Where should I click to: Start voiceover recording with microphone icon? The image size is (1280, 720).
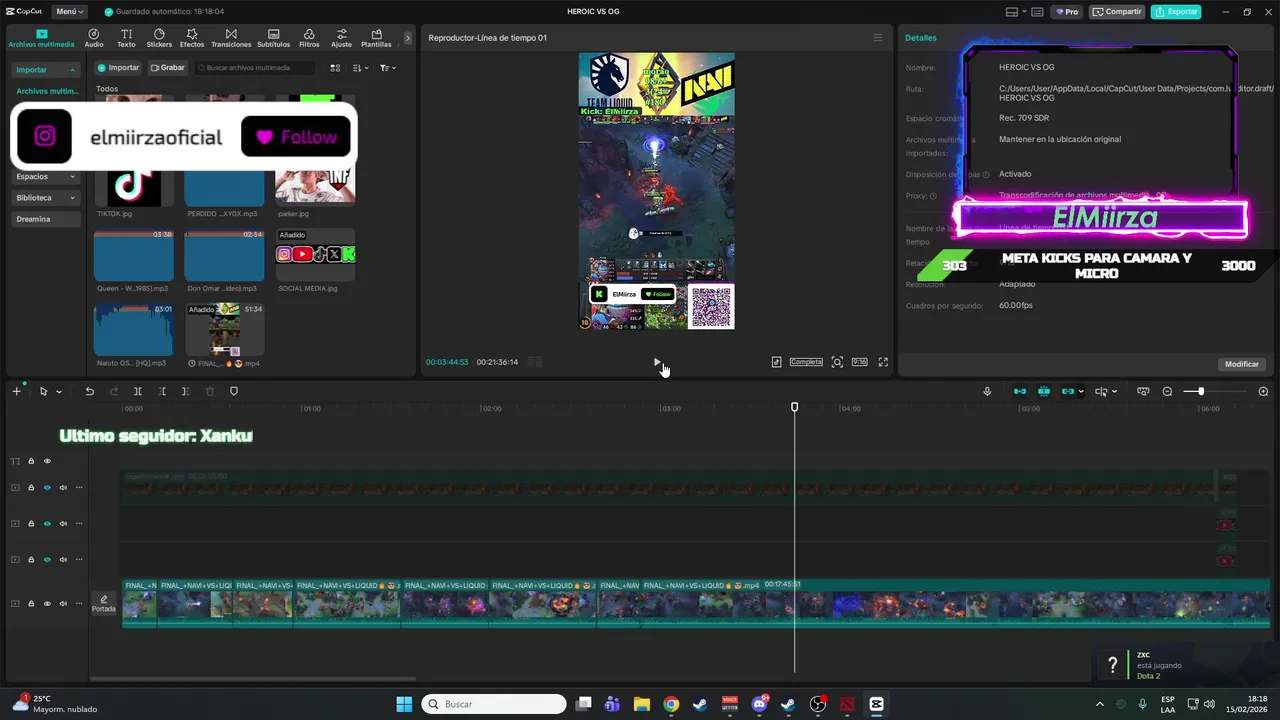coord(987,391)
